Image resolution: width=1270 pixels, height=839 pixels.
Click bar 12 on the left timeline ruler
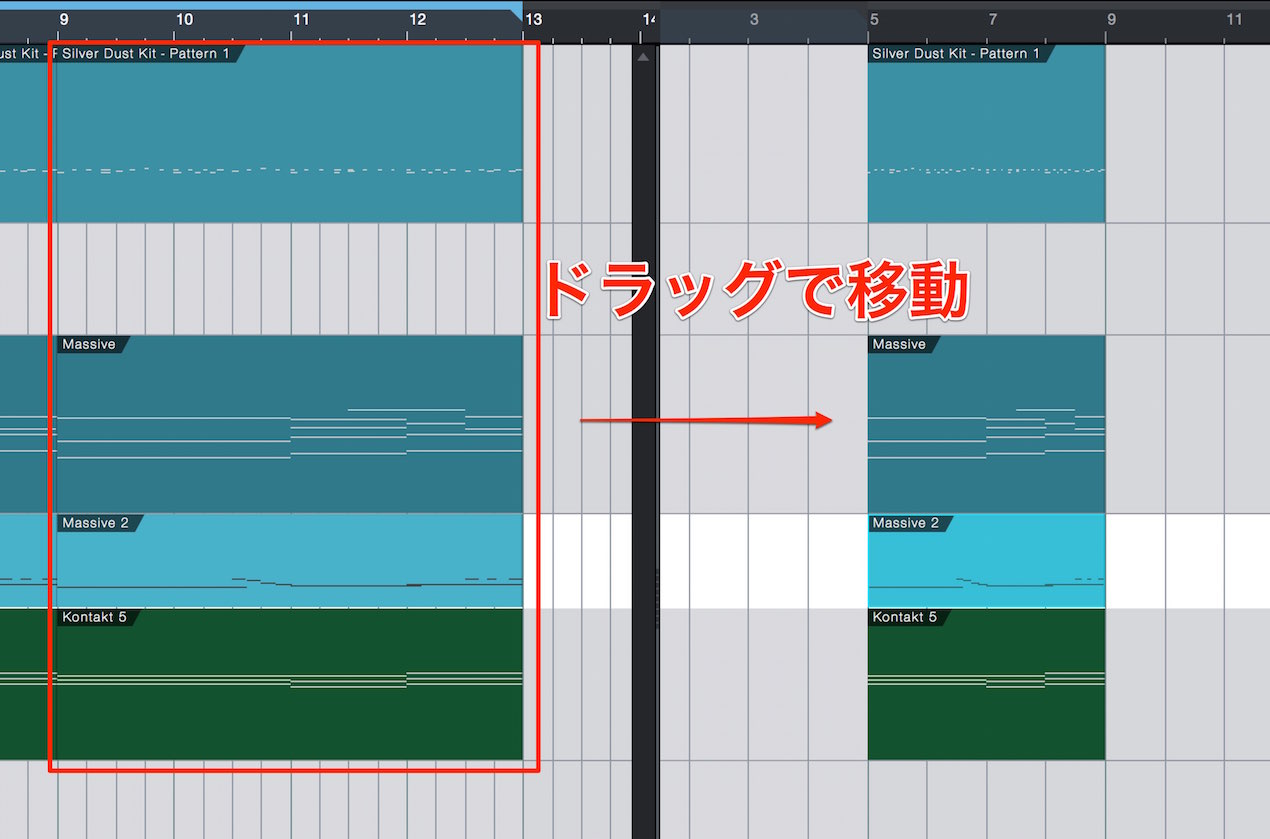[418, 20]
